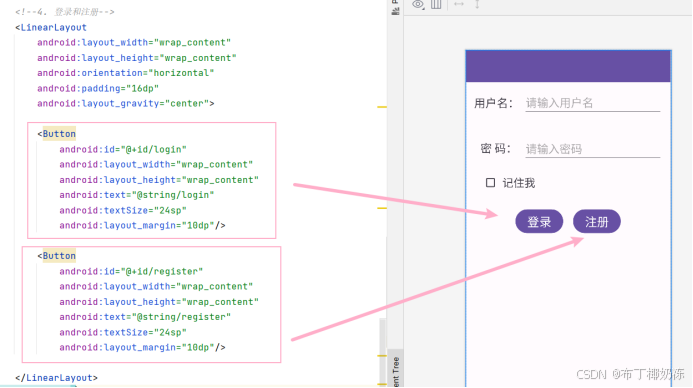Click the text="@string/register" line
693x388 pixels.
145,317
